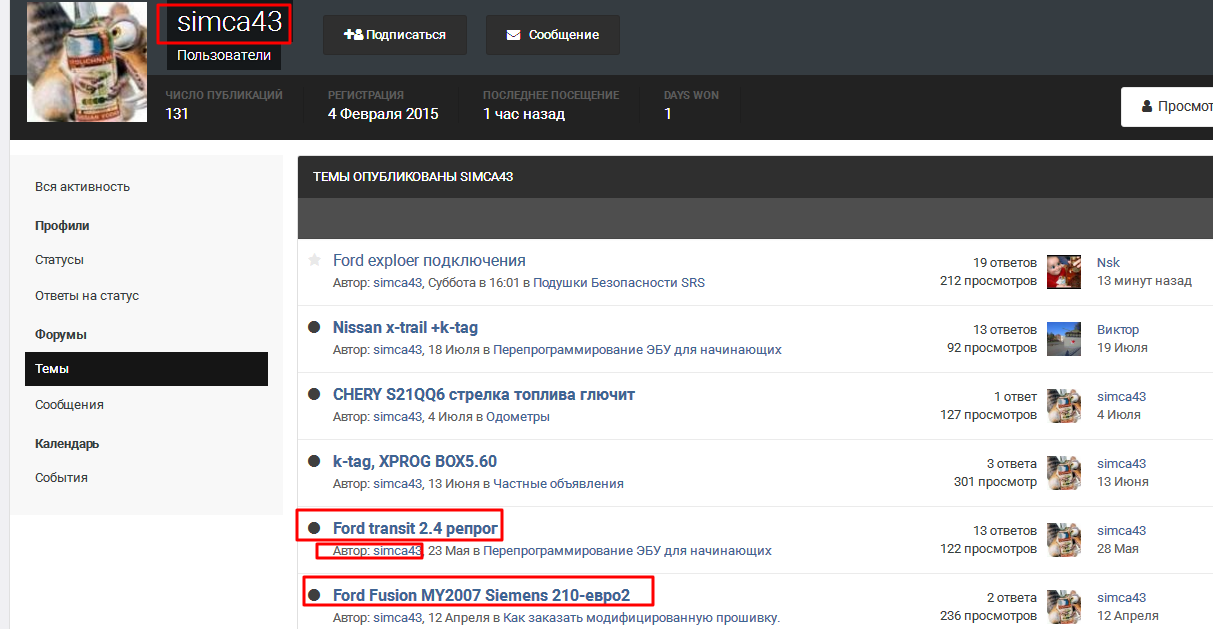
Task: Click unread dot beside Ford Fusion topic
Action: click(314, 595)
